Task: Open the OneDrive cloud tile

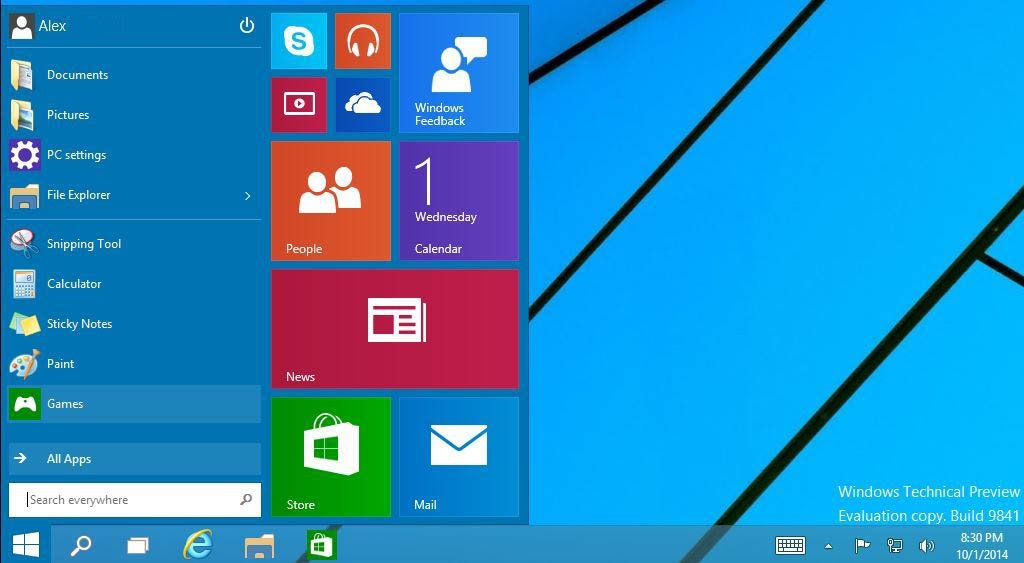Action: (362, 105)
